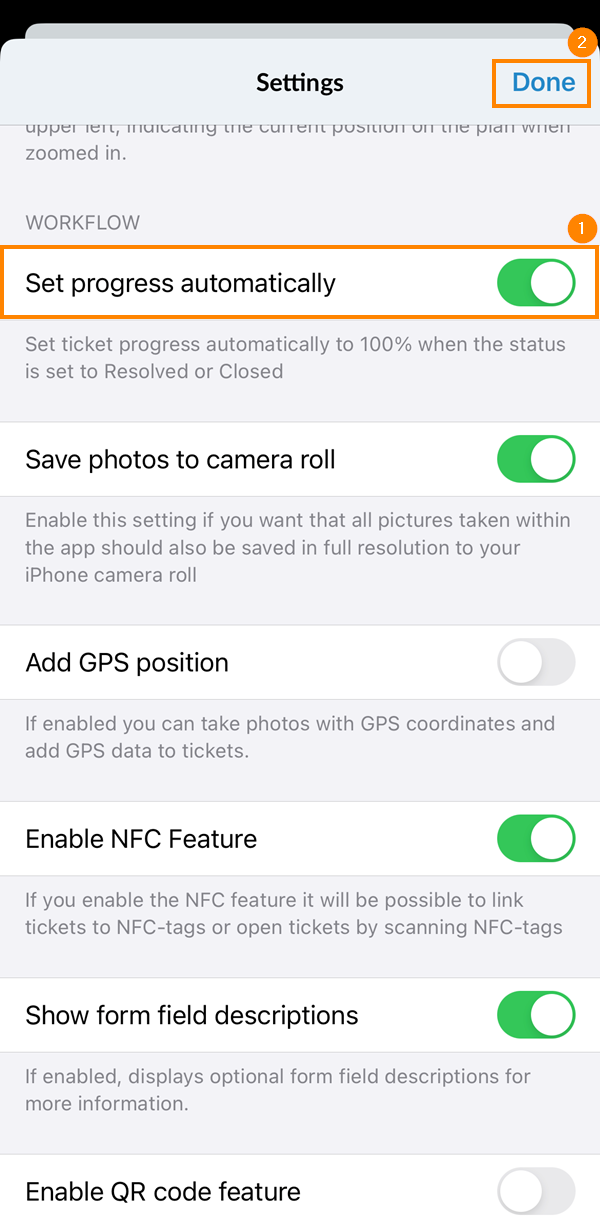
Task: Click the GPS coordinates explanation text
Action: pyautogui.click(x=290, y=737)
